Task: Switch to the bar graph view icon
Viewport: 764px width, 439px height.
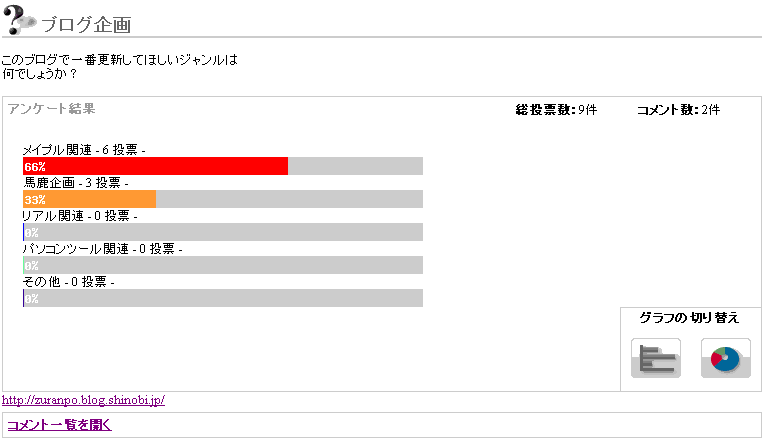Action: 656,358
